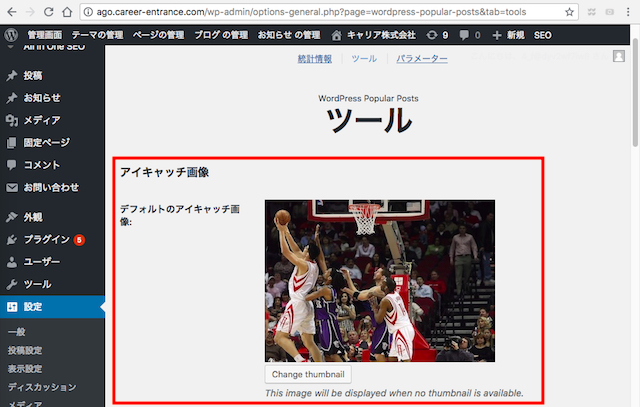Open user avatar in admin bar
The height and width of the screenshot is (407, 640).
(619, 56)
